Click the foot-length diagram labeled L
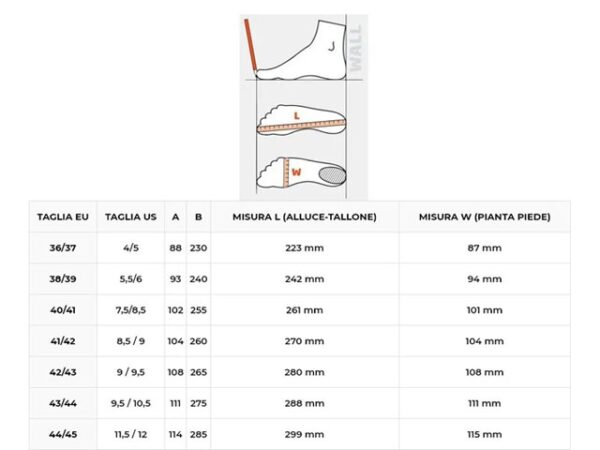This screenshot has width=600, height=450. pyautogui.click(x=300, y=120)
